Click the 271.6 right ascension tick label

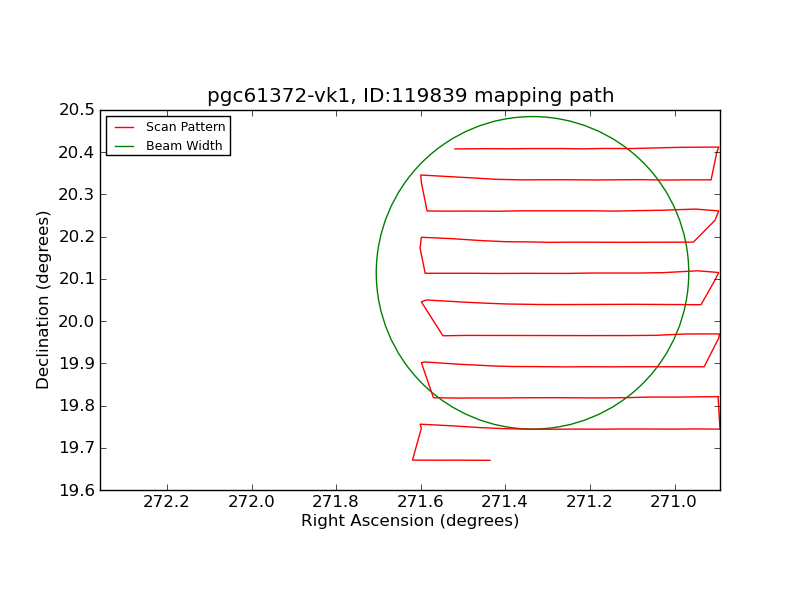420,502
